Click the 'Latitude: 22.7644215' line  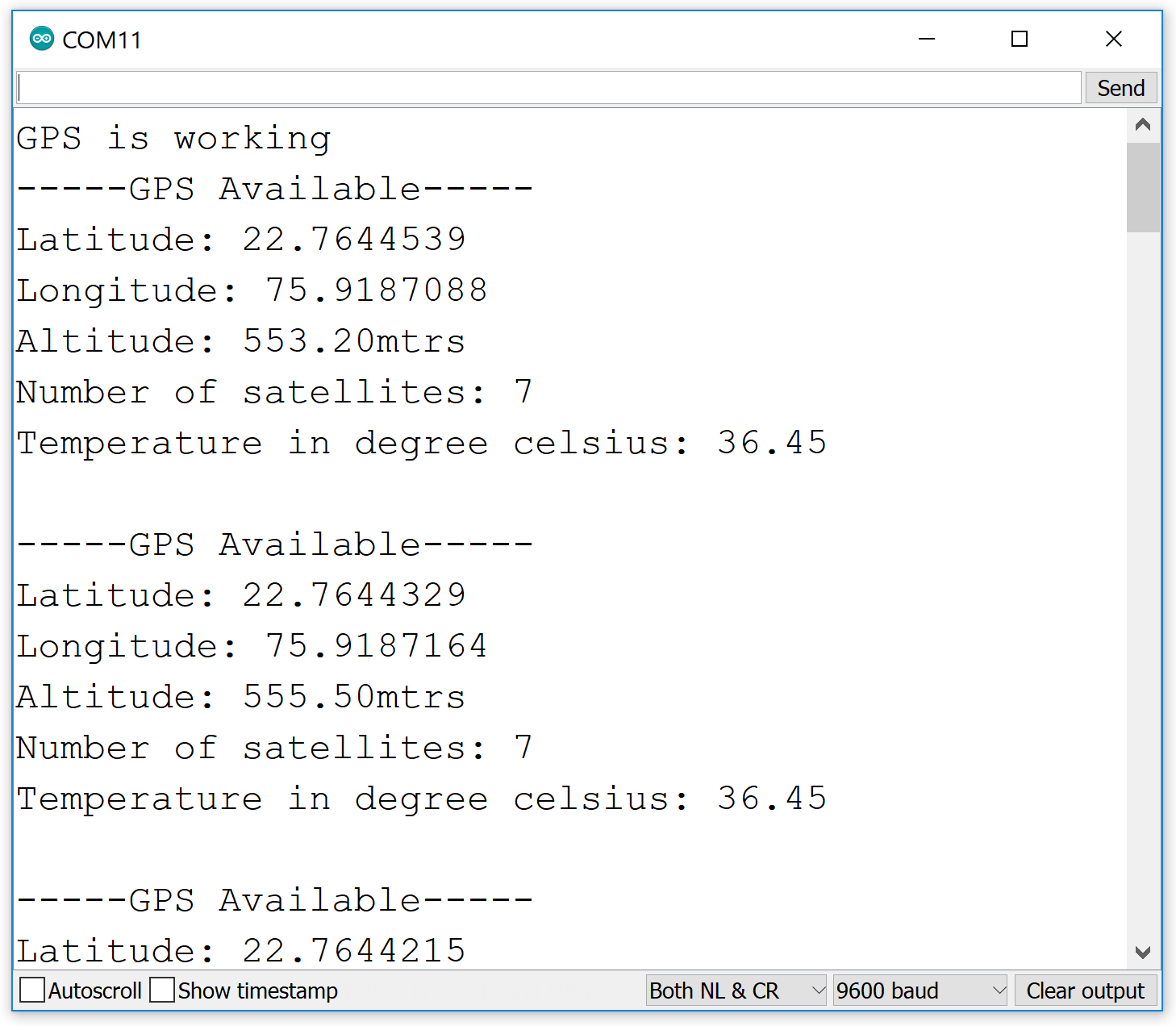[241, 951]
